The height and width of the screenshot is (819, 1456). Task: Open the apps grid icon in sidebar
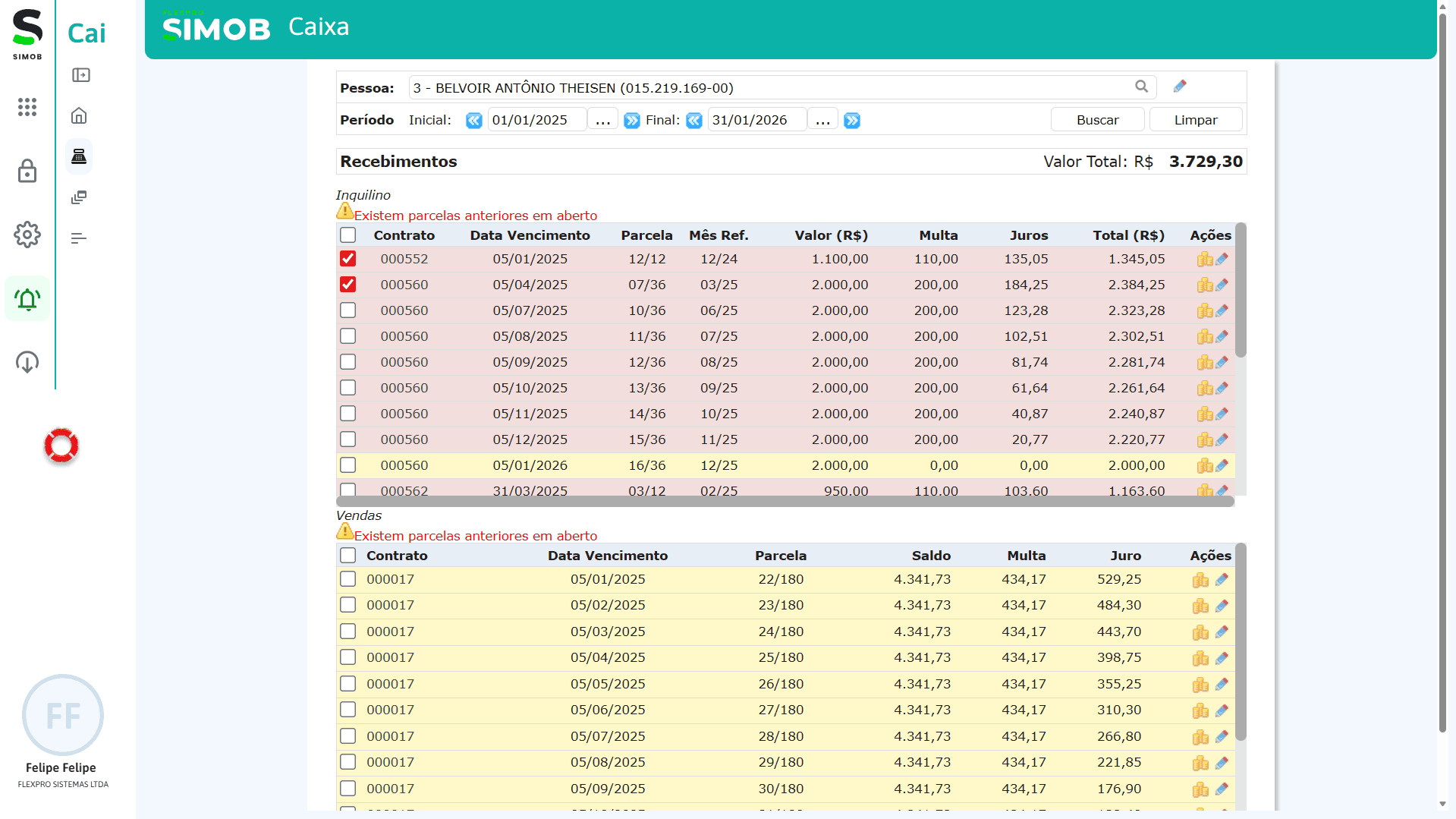pos(27,107)
